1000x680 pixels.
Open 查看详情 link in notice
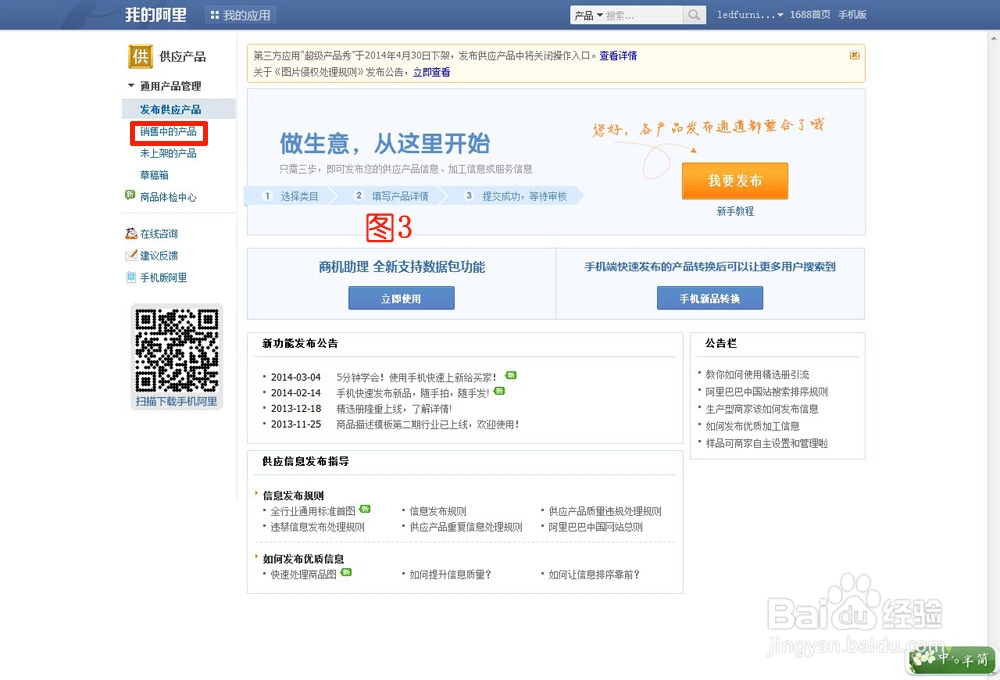pyautogui.click(x=618, y=55)
